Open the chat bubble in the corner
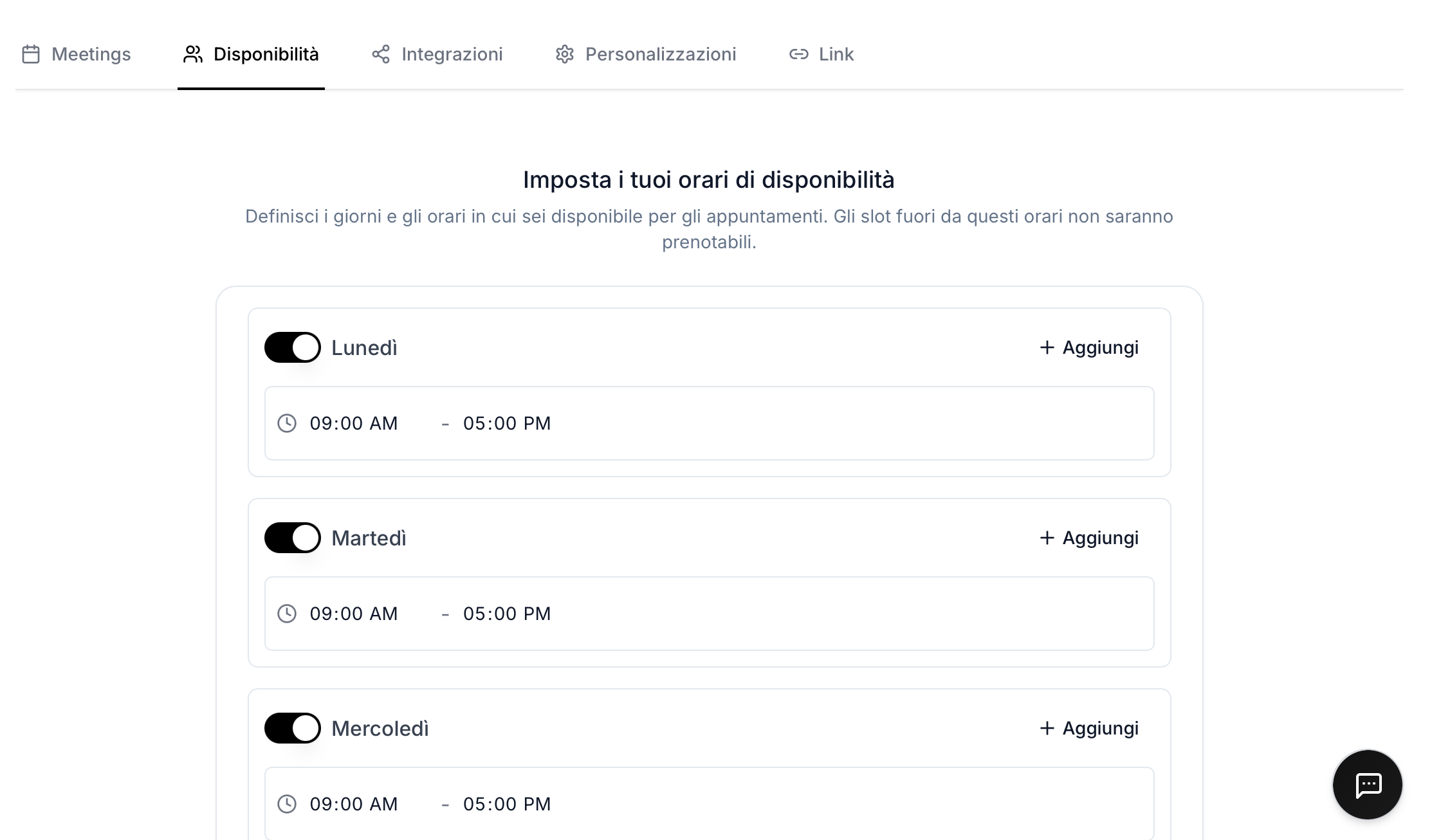The height and width of the screenshot is (840, 1432). (x=1367, y=785)
